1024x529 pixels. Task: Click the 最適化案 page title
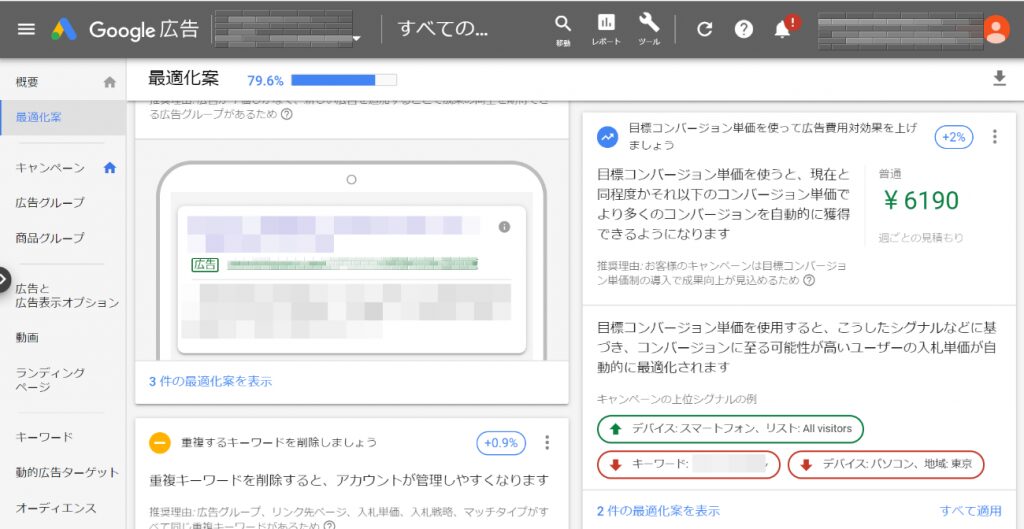(x=184, y=79)
